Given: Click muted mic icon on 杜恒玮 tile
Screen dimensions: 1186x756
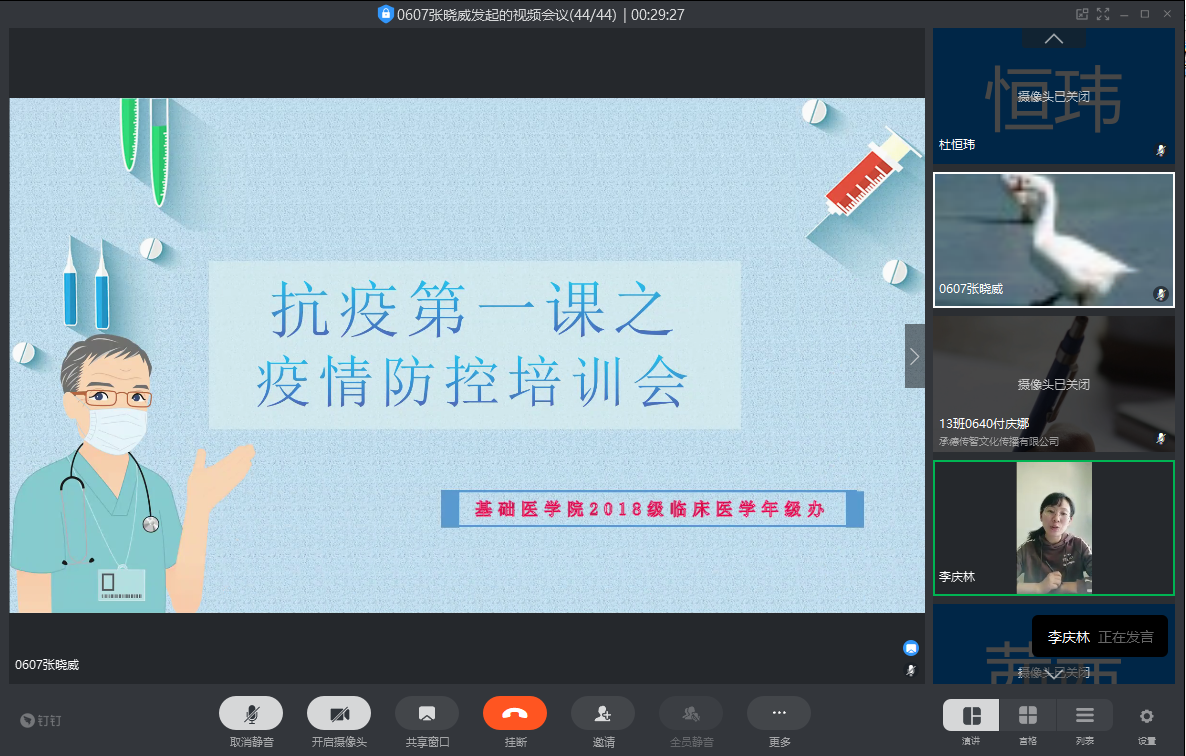Looking at the screenshot, I should [x=1161, y=150].
